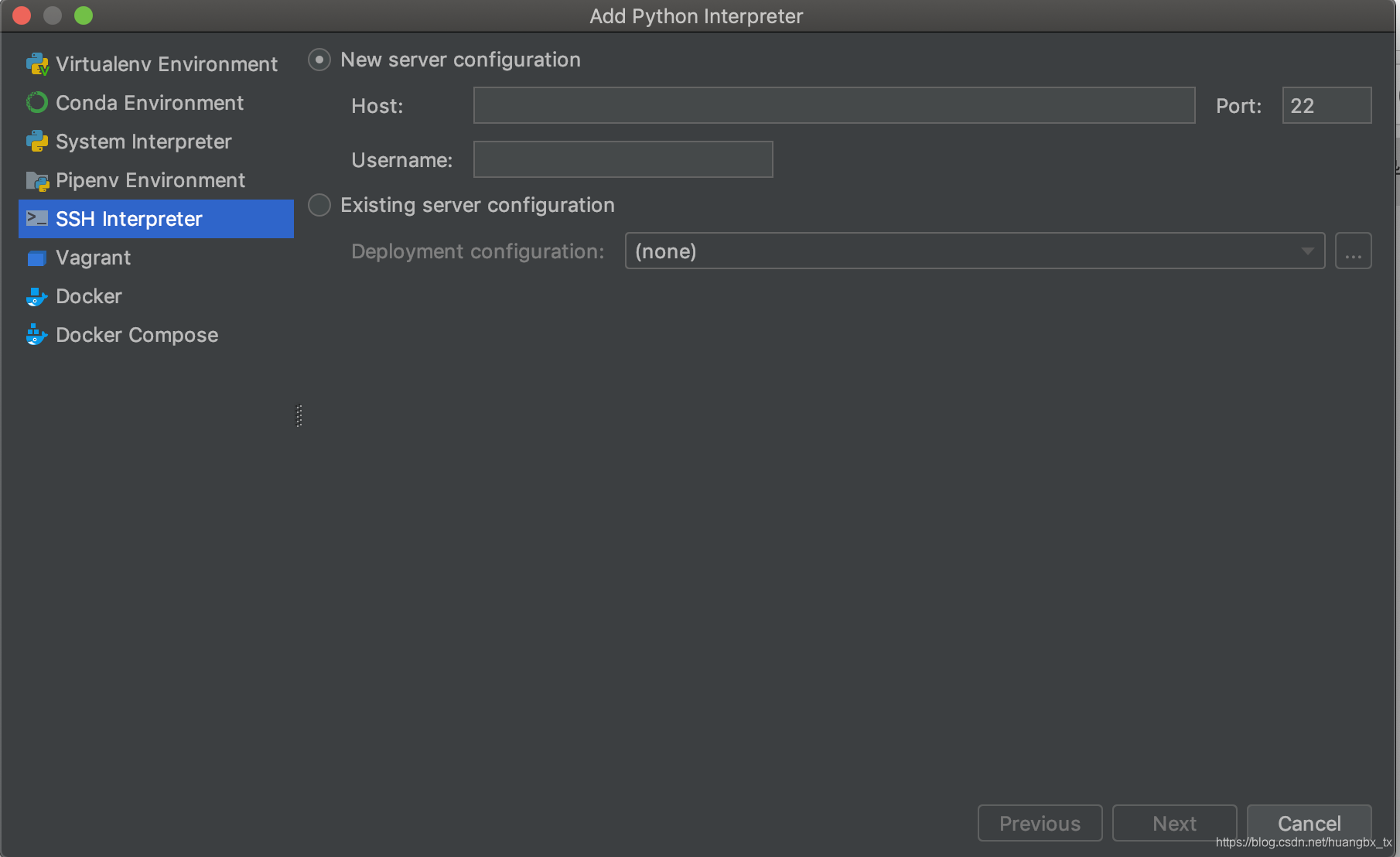Switch to SSH Interpreter configuration page
The height and width of the screenshot is (857, 1400).
click(128, 219)
